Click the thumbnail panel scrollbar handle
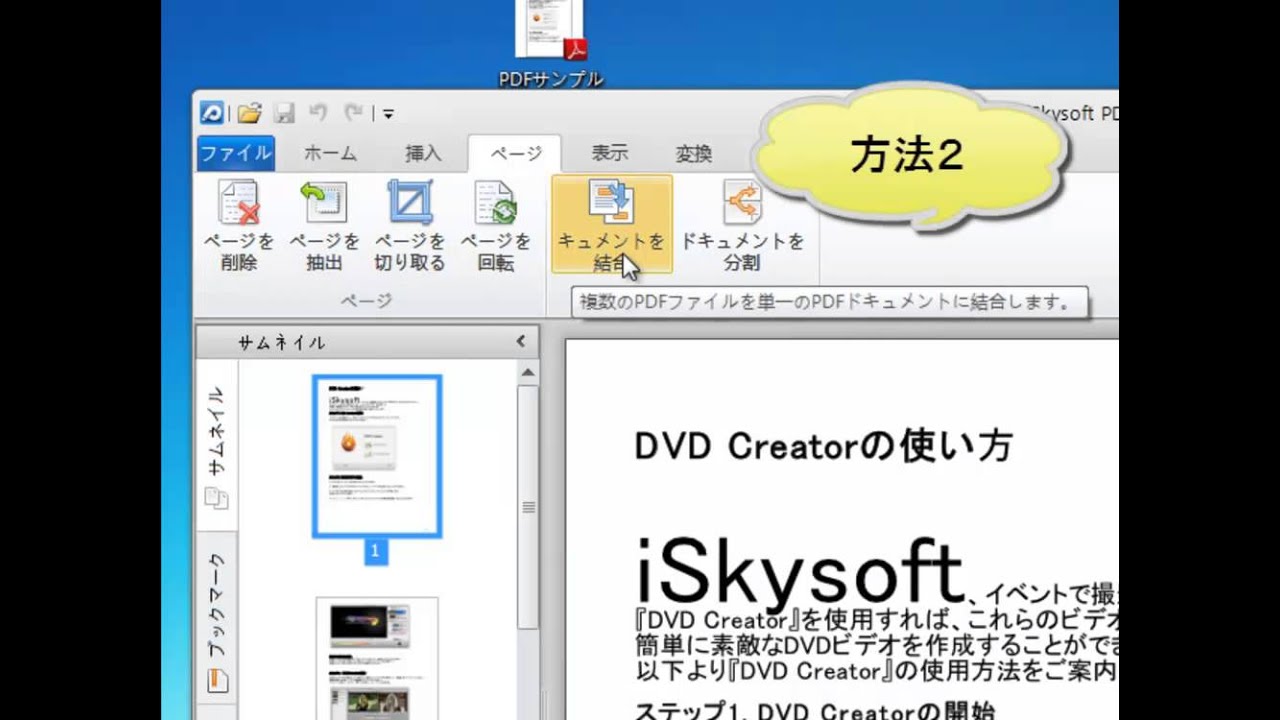Screen dimensions: 1280x720 point(528,507)
